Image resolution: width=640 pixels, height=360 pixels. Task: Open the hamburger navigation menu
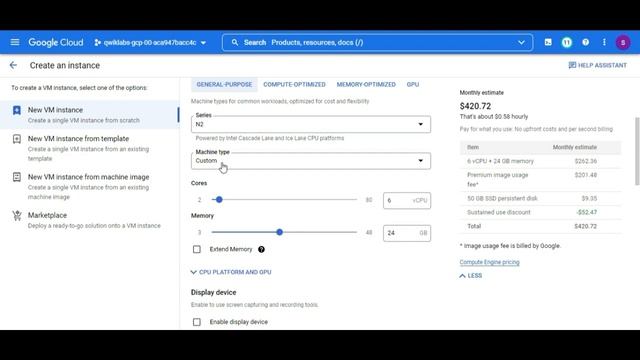pyautogui.click(x=15, y=42)
